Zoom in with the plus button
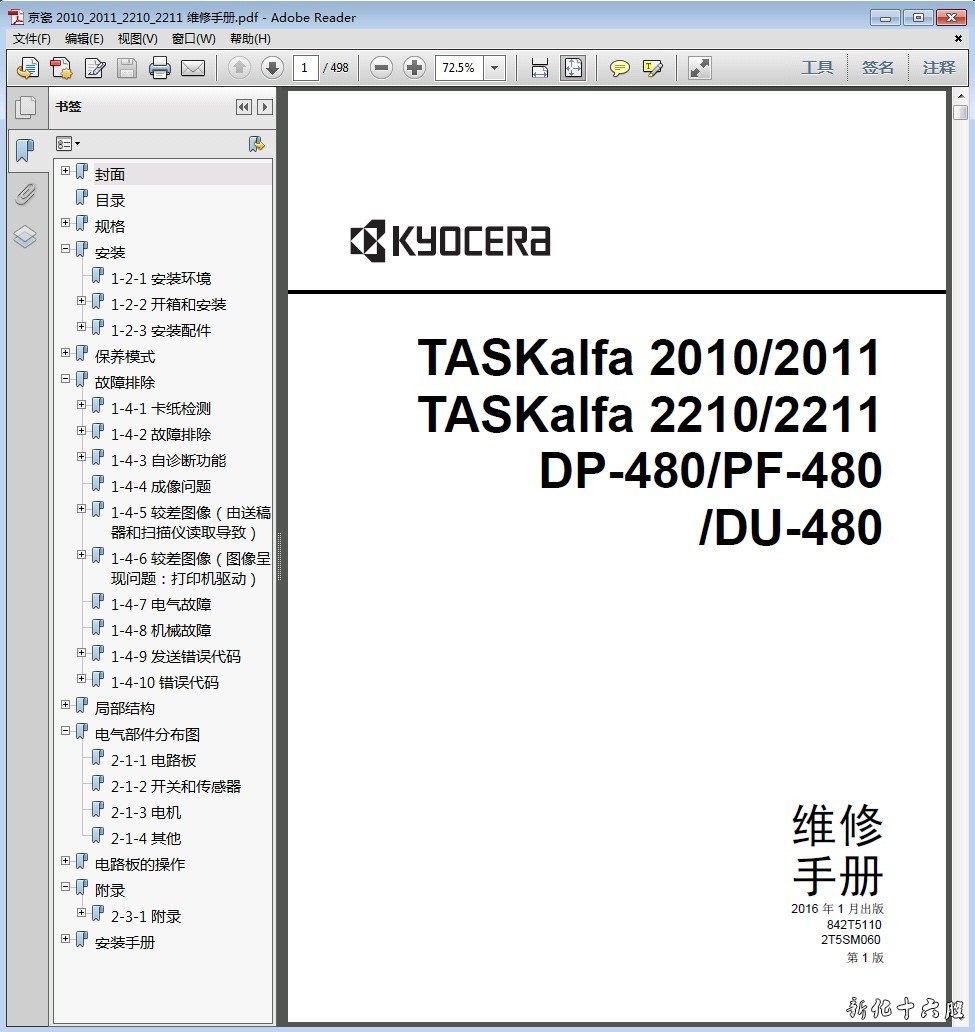 pos(414,68)
